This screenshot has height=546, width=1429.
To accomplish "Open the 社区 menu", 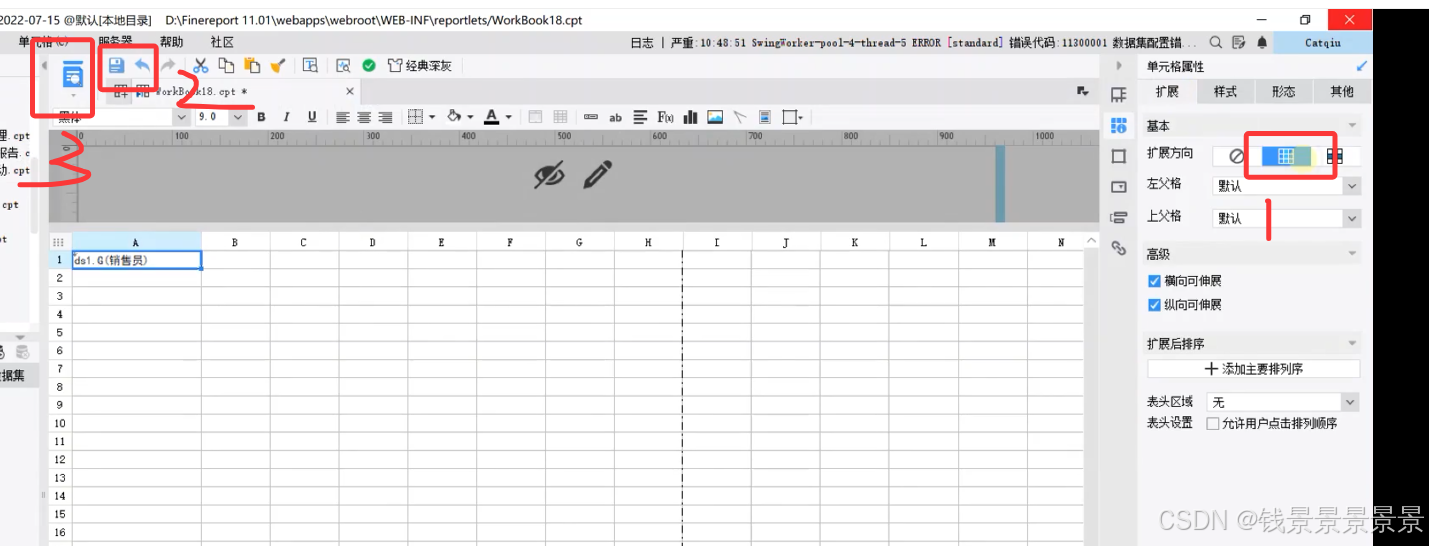I will [x=222, y=42].
